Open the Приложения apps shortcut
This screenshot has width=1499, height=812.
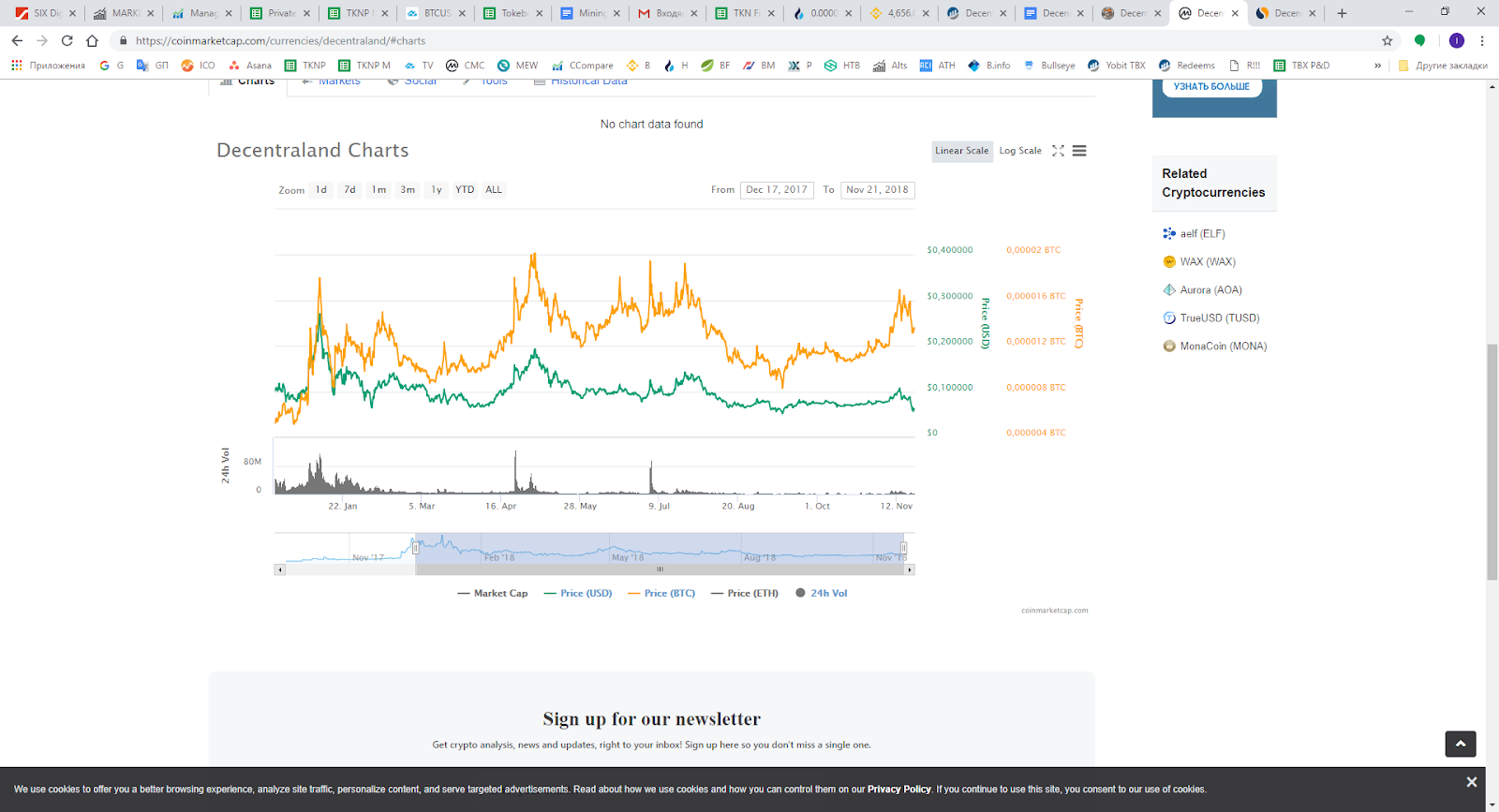pos(48,66)
